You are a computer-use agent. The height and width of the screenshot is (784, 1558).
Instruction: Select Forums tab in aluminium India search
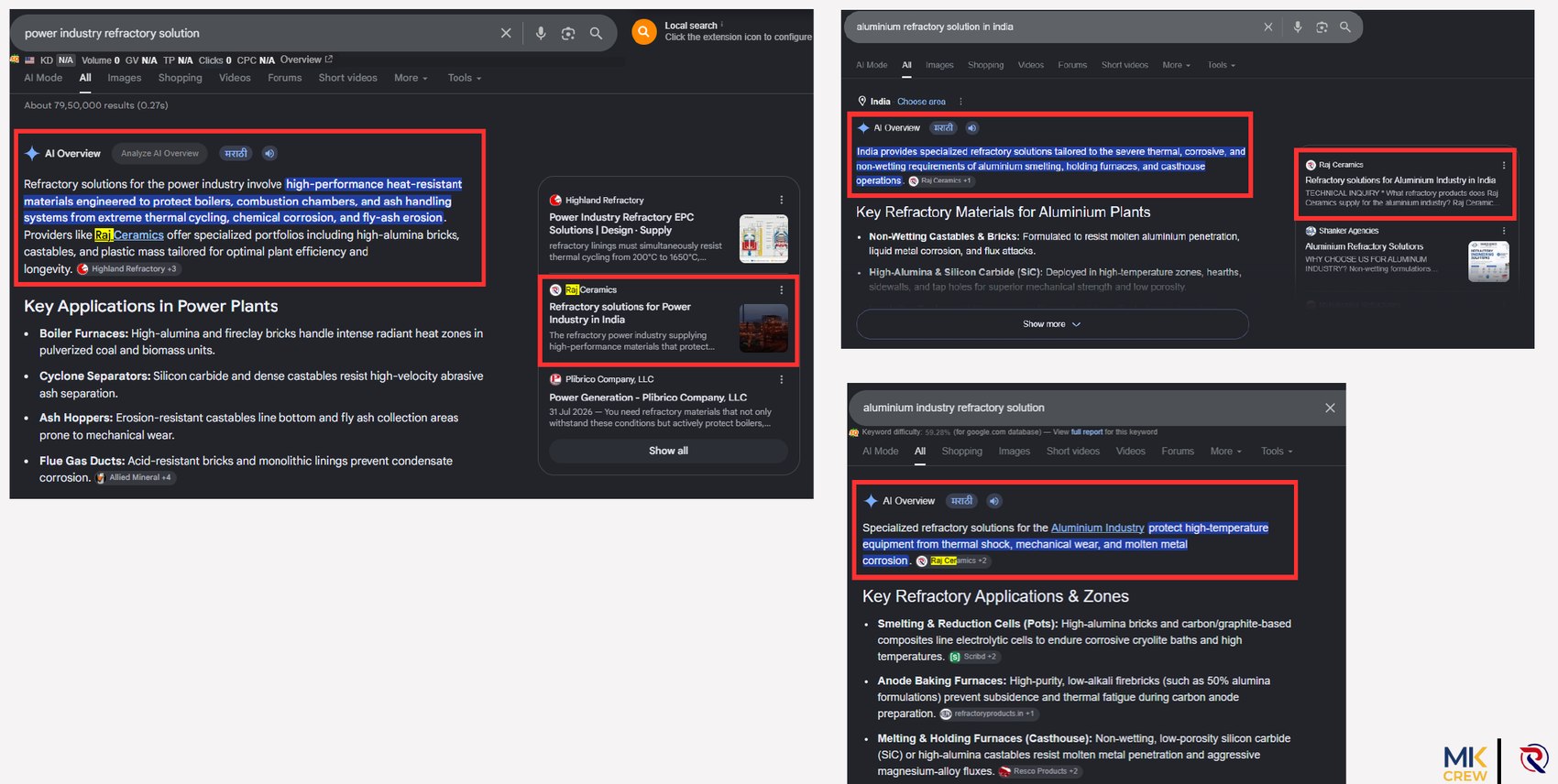[x=1072, y=65]
